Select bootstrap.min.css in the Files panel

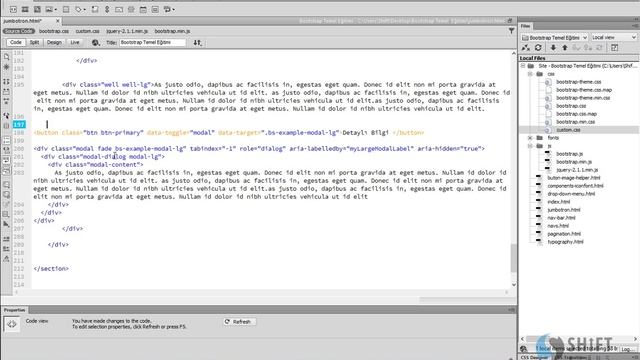coord(576,122)
